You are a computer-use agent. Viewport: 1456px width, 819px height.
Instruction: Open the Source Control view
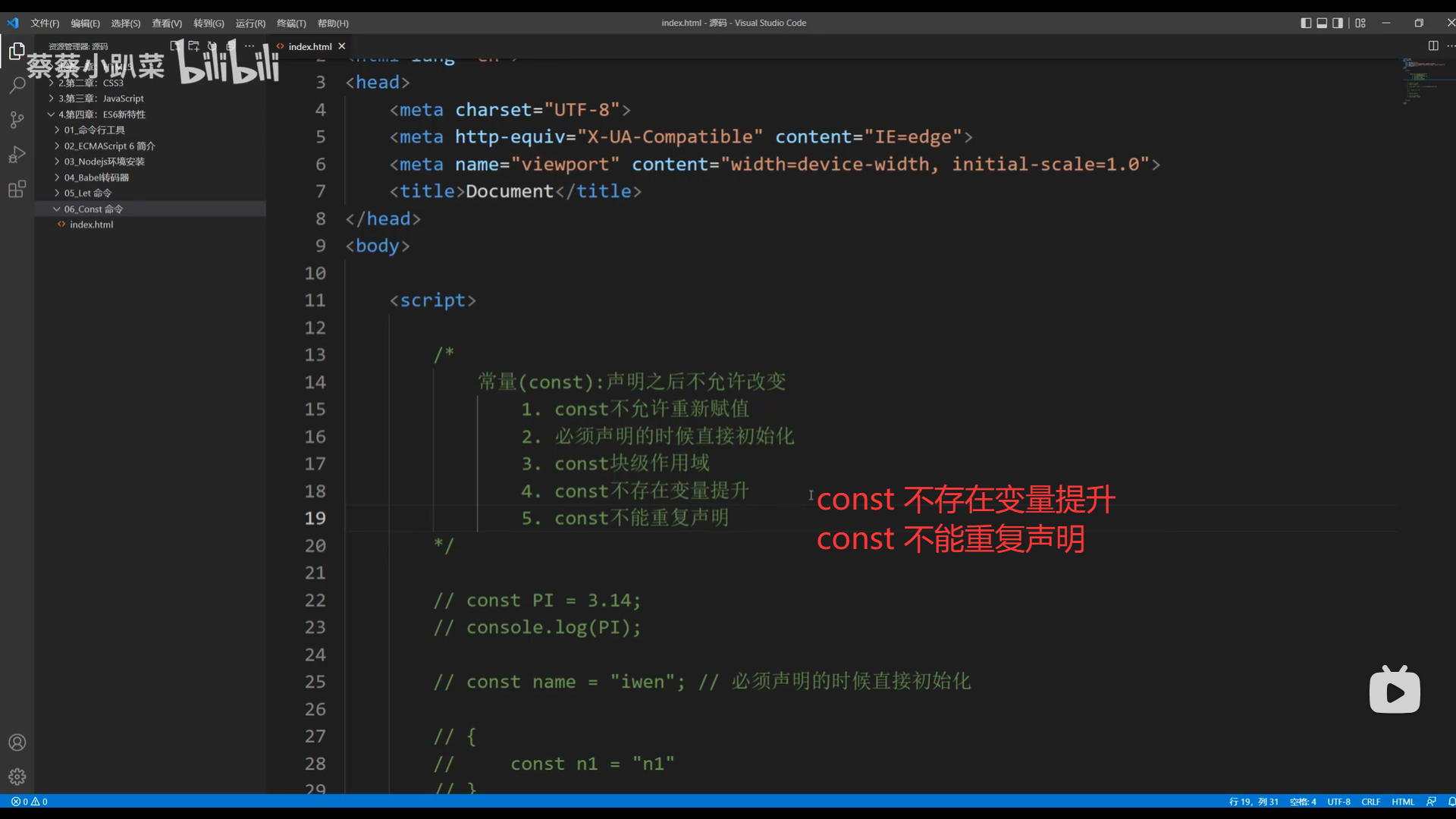pyautogui.click(x=17, y=120)
